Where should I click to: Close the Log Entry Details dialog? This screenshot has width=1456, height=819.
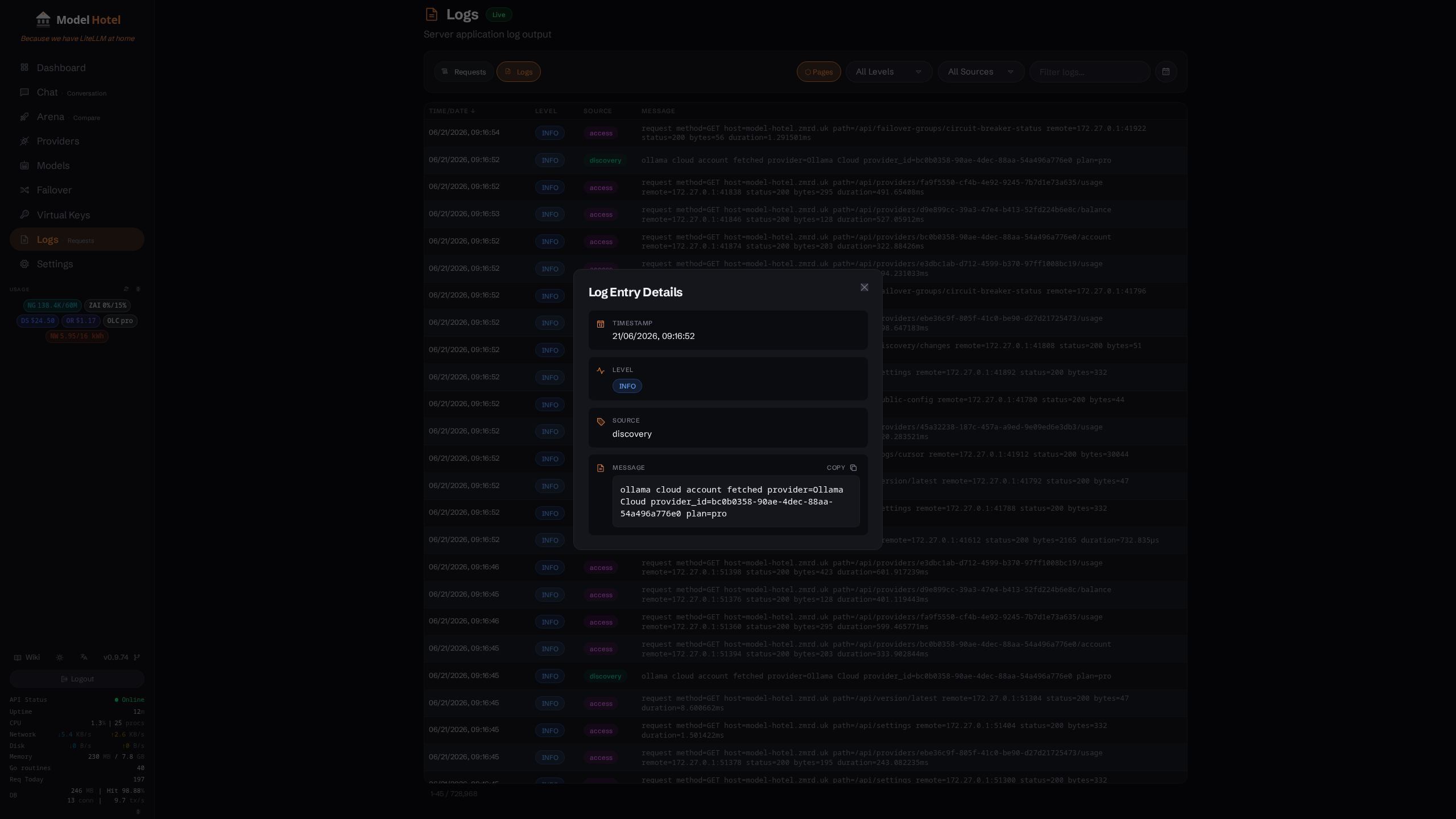864,287
